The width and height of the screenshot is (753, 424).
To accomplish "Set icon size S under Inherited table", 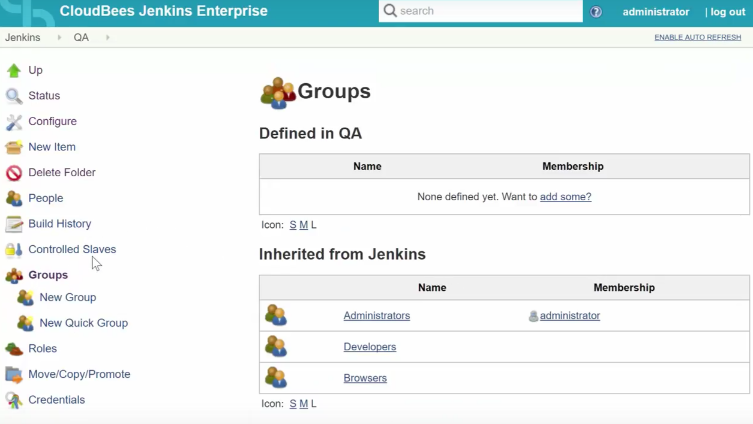I will (x=293, y=404).
